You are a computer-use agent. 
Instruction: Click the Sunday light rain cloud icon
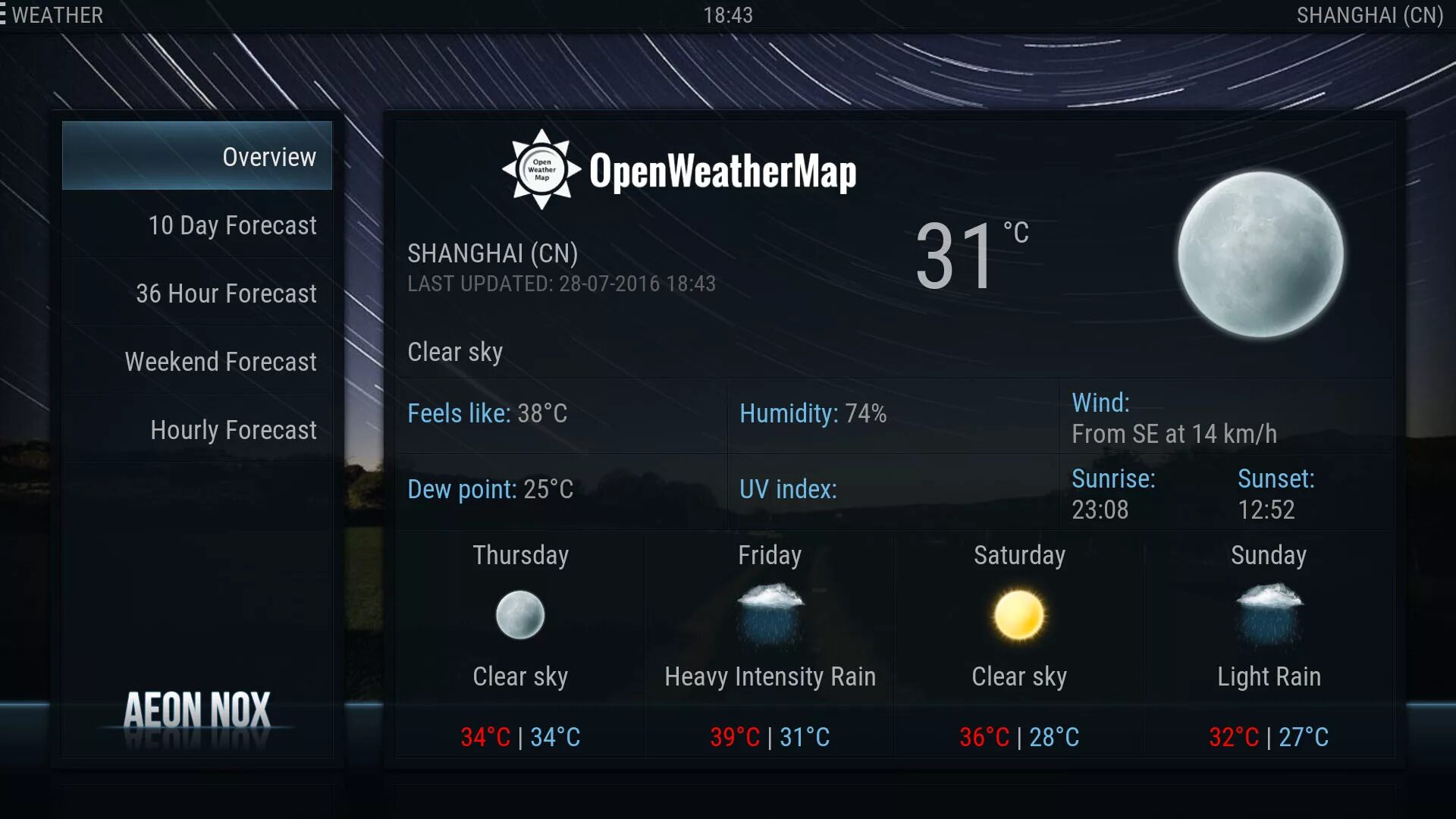click(x=1270, y=615)
